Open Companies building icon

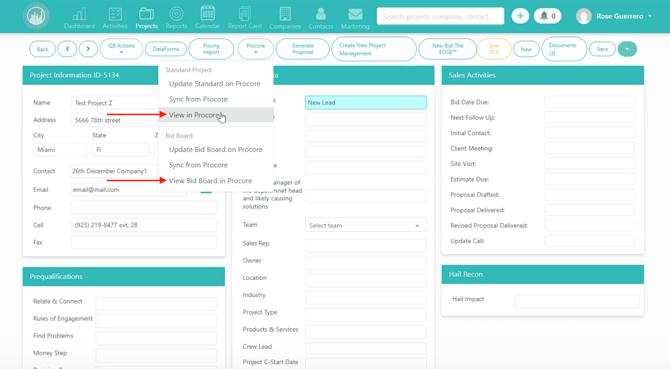click(285, 18)
